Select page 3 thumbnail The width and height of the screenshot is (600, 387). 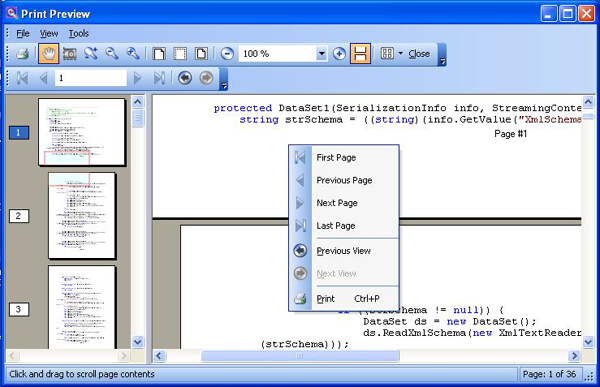82,307
